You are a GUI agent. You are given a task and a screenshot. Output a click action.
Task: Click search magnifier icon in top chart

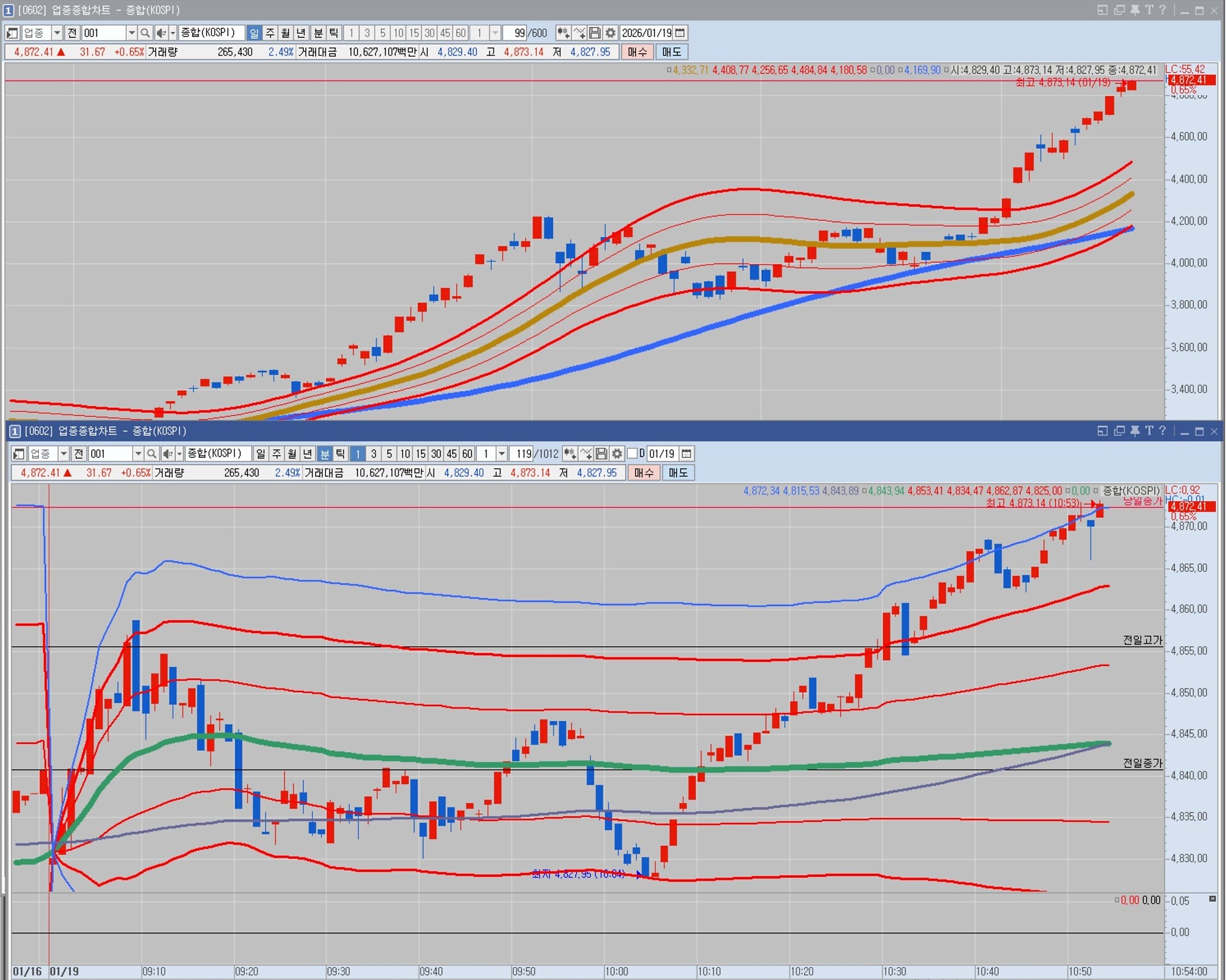145,33
